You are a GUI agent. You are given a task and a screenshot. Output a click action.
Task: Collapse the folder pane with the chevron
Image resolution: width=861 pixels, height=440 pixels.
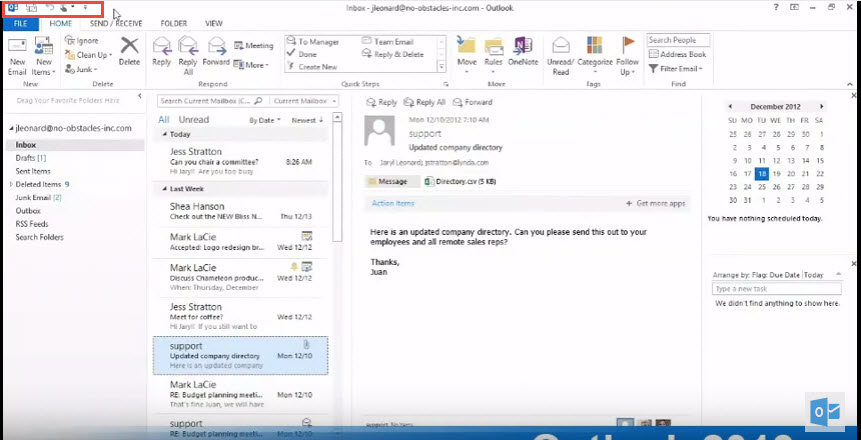139,96
